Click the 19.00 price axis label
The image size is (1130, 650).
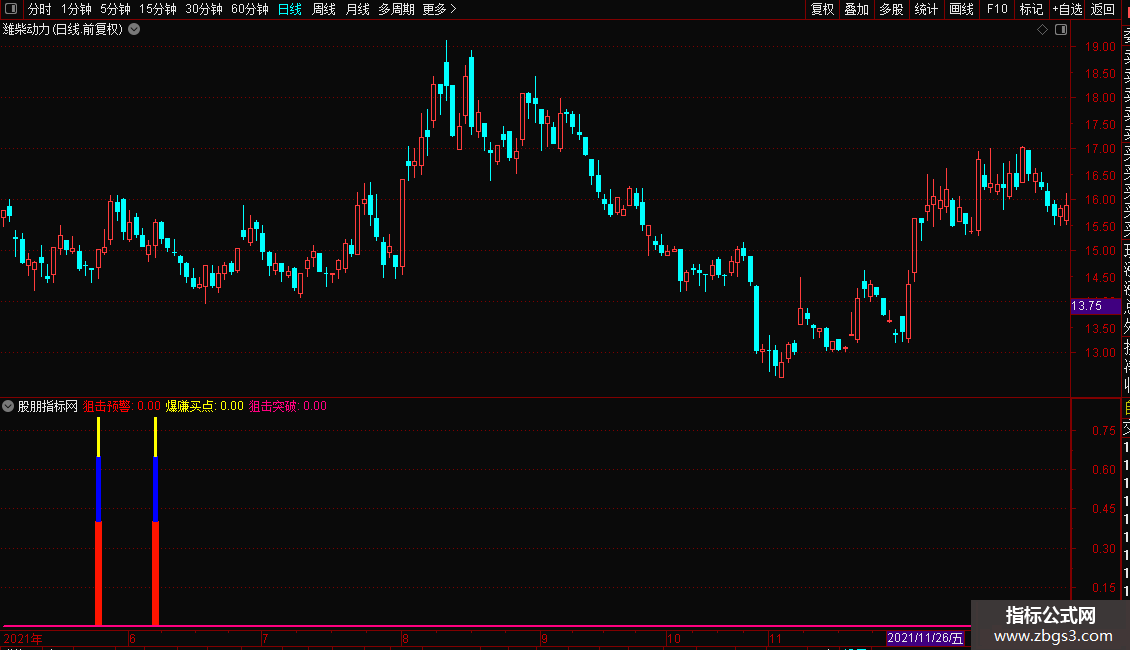(x=1100, y=47)
